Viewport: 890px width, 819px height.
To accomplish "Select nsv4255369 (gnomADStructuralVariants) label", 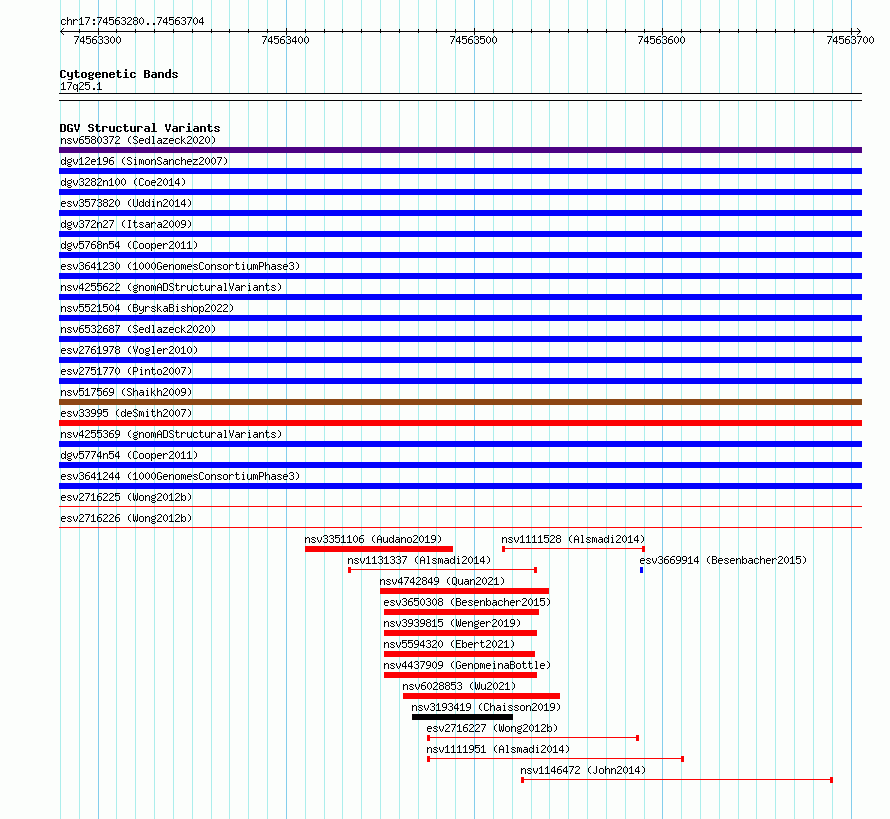I will pyautogui.click(x=171, y=434).
